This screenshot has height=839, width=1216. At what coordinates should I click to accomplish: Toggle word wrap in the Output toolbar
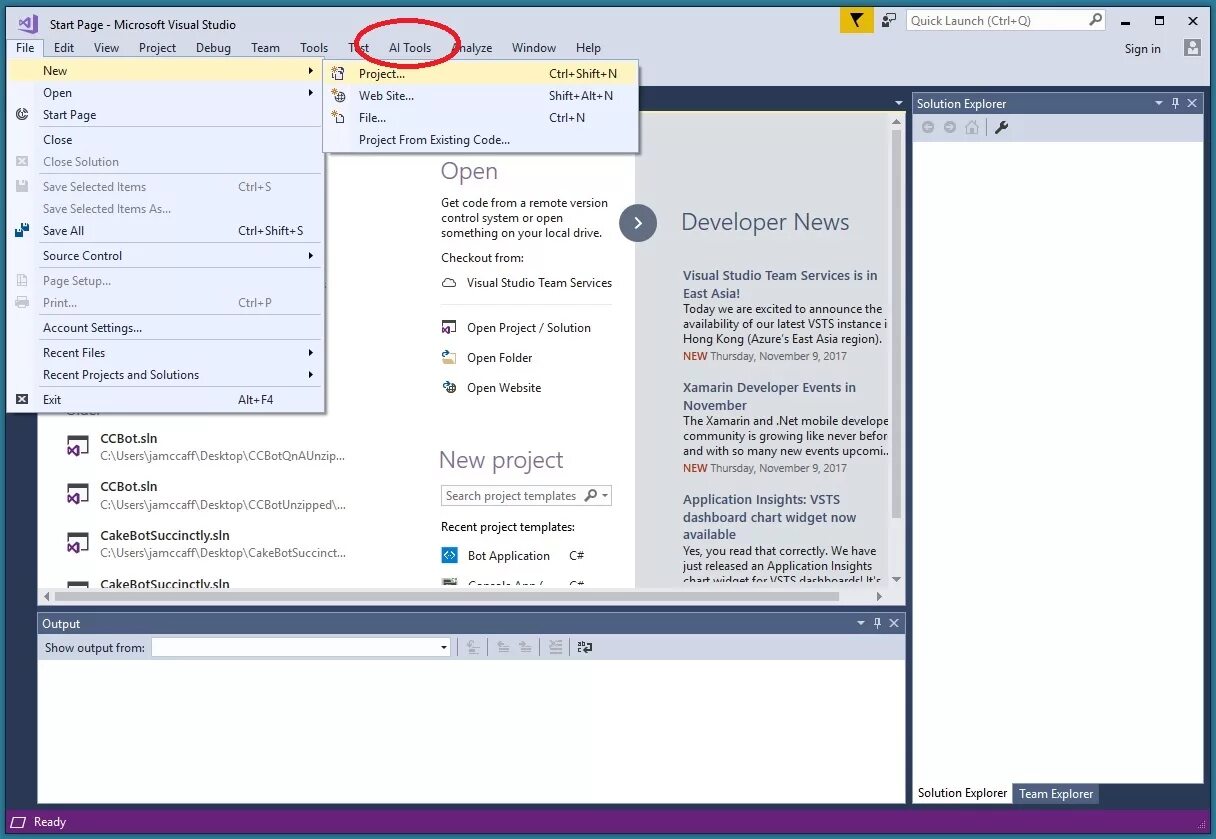pyautogui.click(x=585, y=647)
